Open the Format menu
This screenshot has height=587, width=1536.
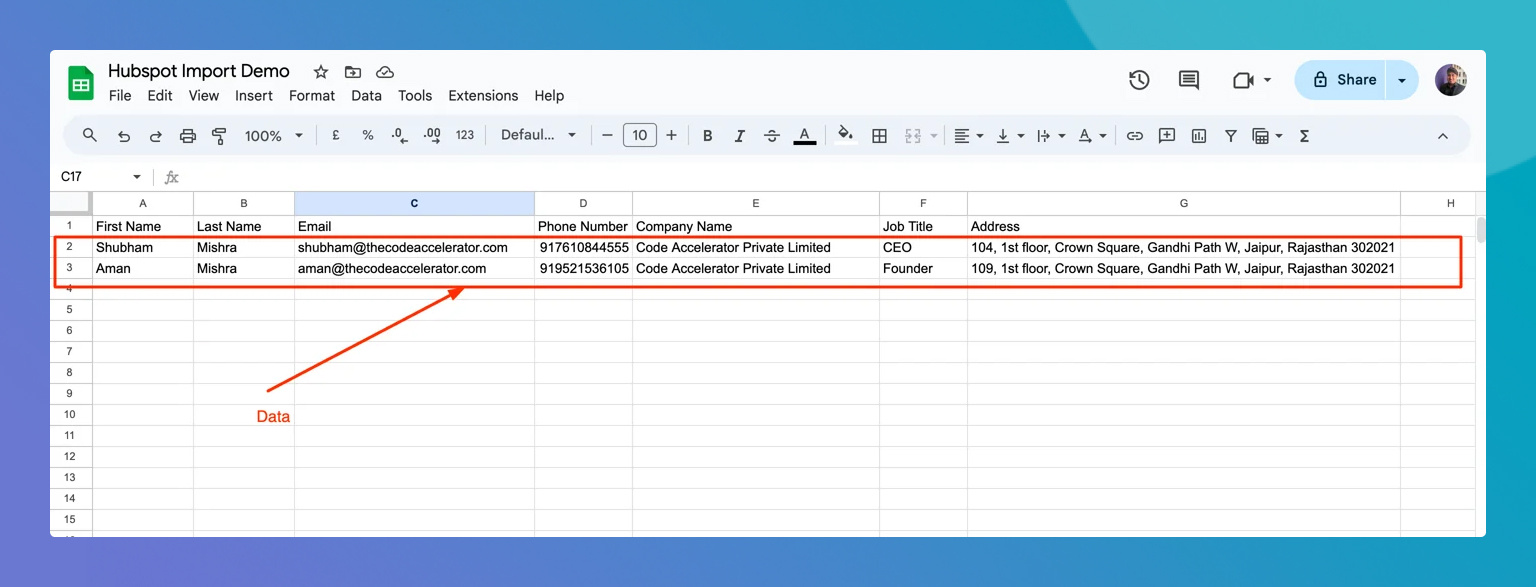pos(312,96)
